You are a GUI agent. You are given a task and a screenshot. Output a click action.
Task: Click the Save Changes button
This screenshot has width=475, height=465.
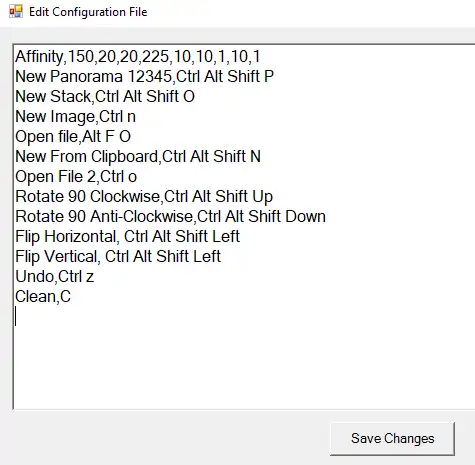coord(392,438)
